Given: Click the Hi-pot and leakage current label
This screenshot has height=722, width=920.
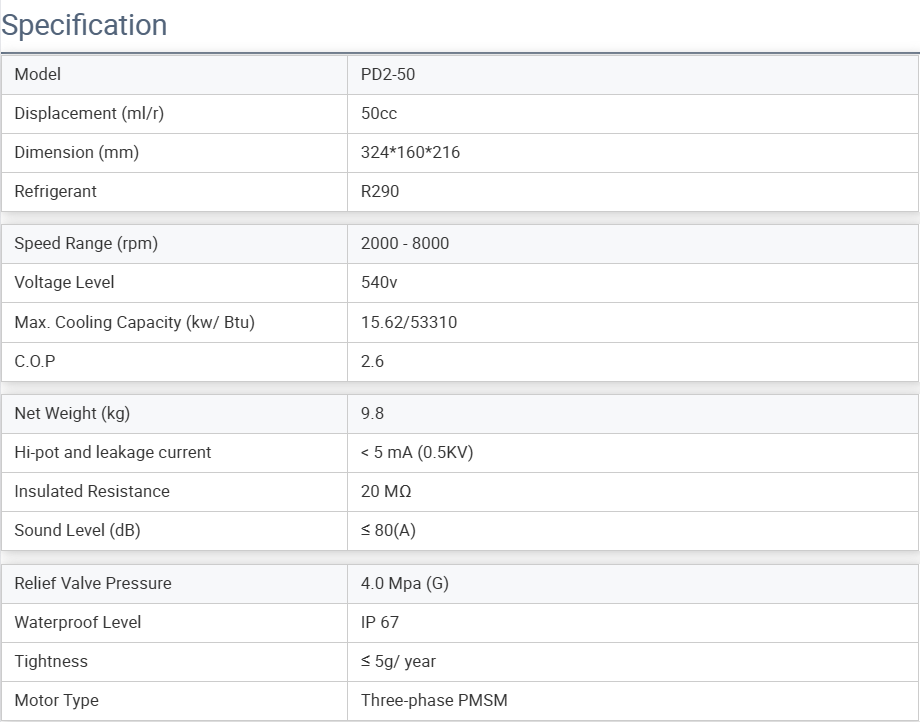Looking at the screenshot, I should tap(113, 452).
